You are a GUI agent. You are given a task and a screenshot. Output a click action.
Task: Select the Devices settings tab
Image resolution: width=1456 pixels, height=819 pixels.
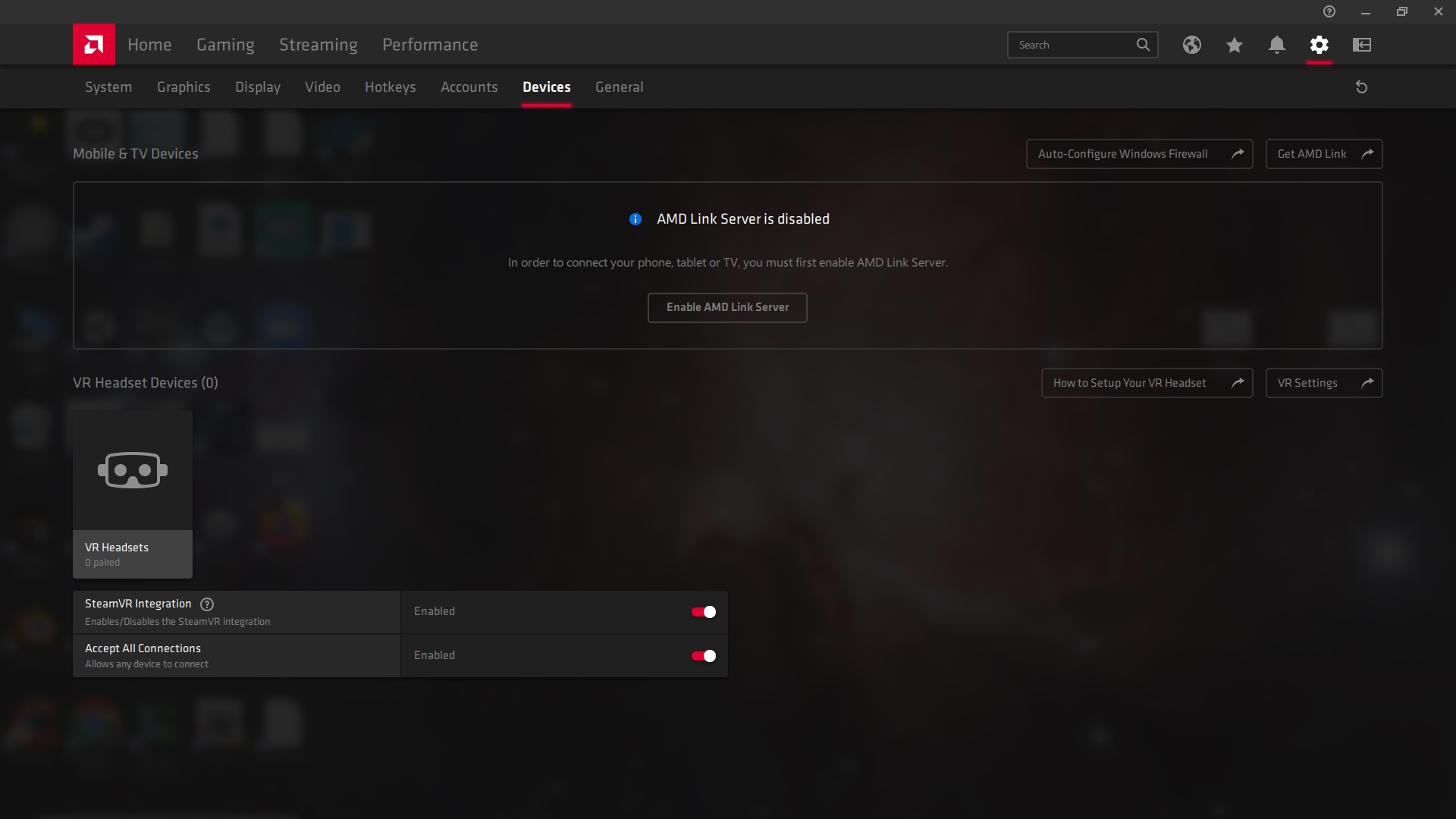click(546, 87)
